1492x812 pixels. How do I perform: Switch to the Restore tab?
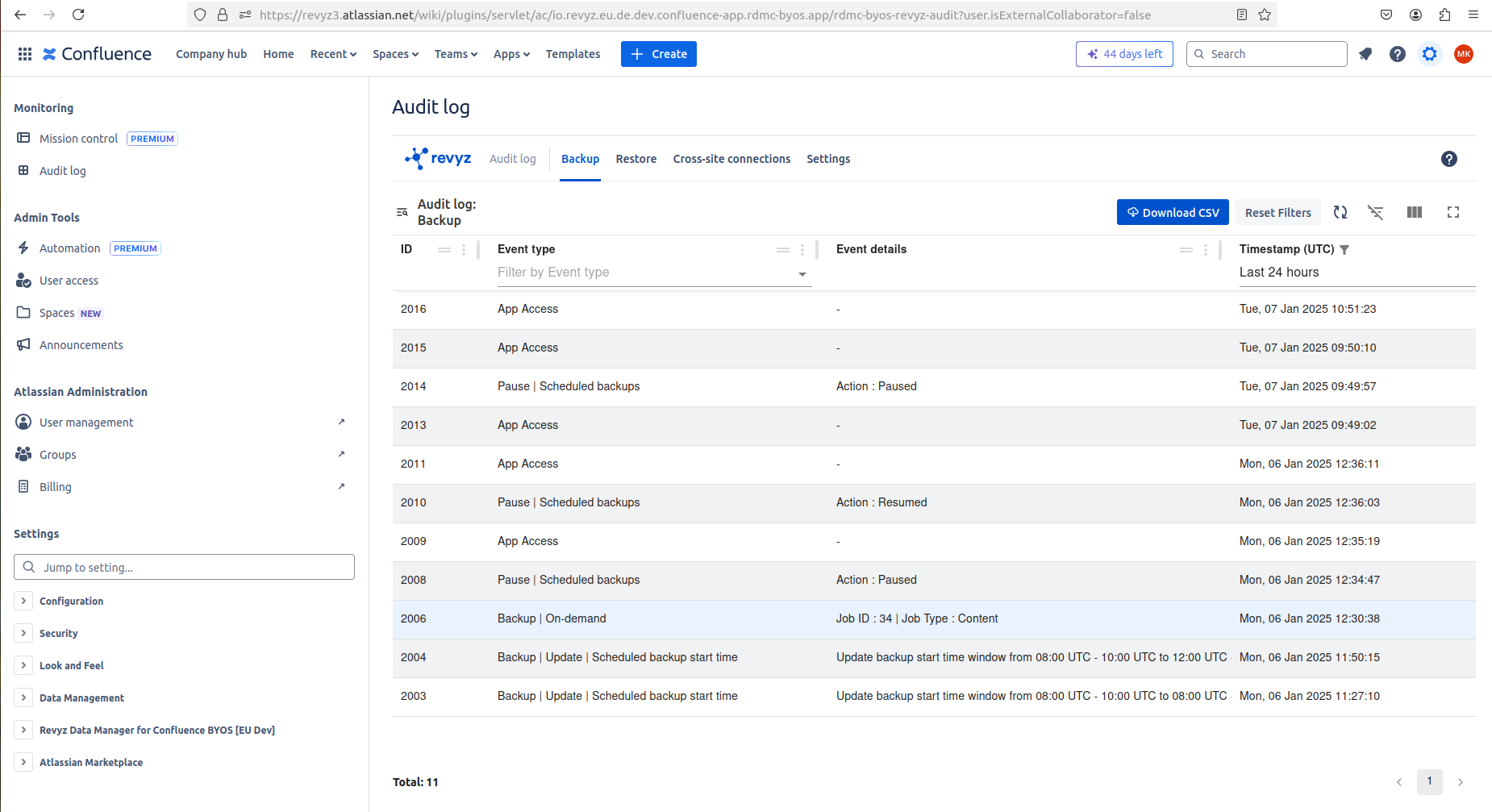(636, 159)
